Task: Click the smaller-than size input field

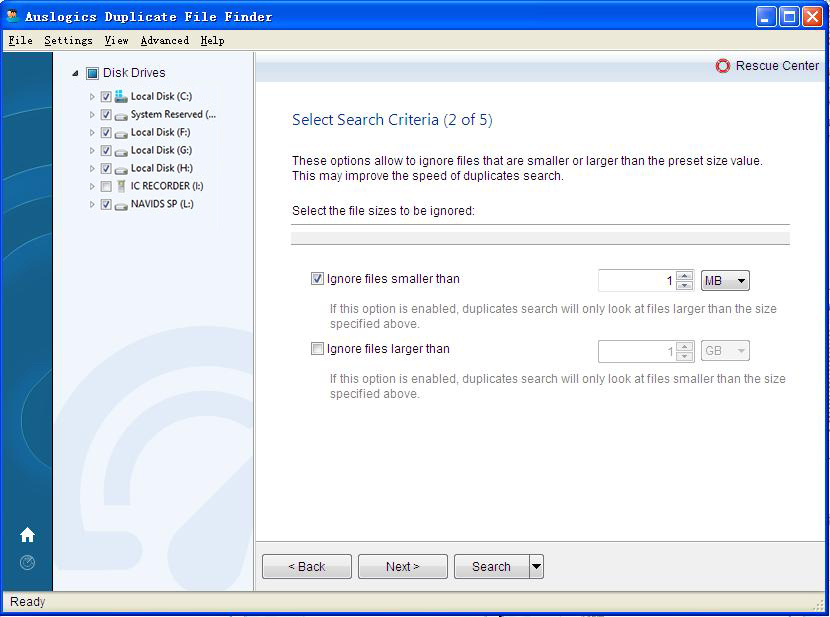Action: coord(637,280)
